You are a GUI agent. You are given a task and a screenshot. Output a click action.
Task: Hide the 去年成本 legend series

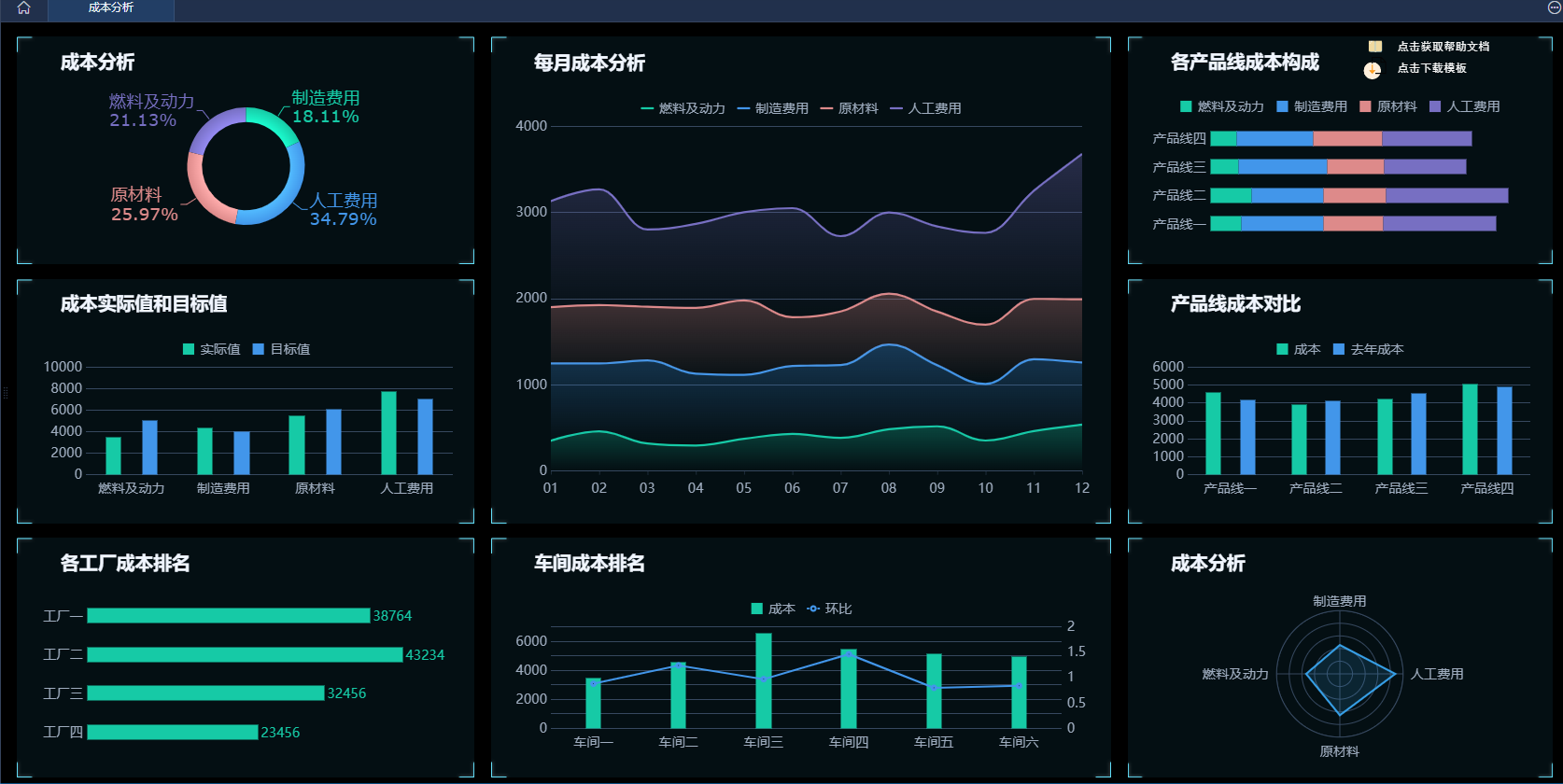1368,349
